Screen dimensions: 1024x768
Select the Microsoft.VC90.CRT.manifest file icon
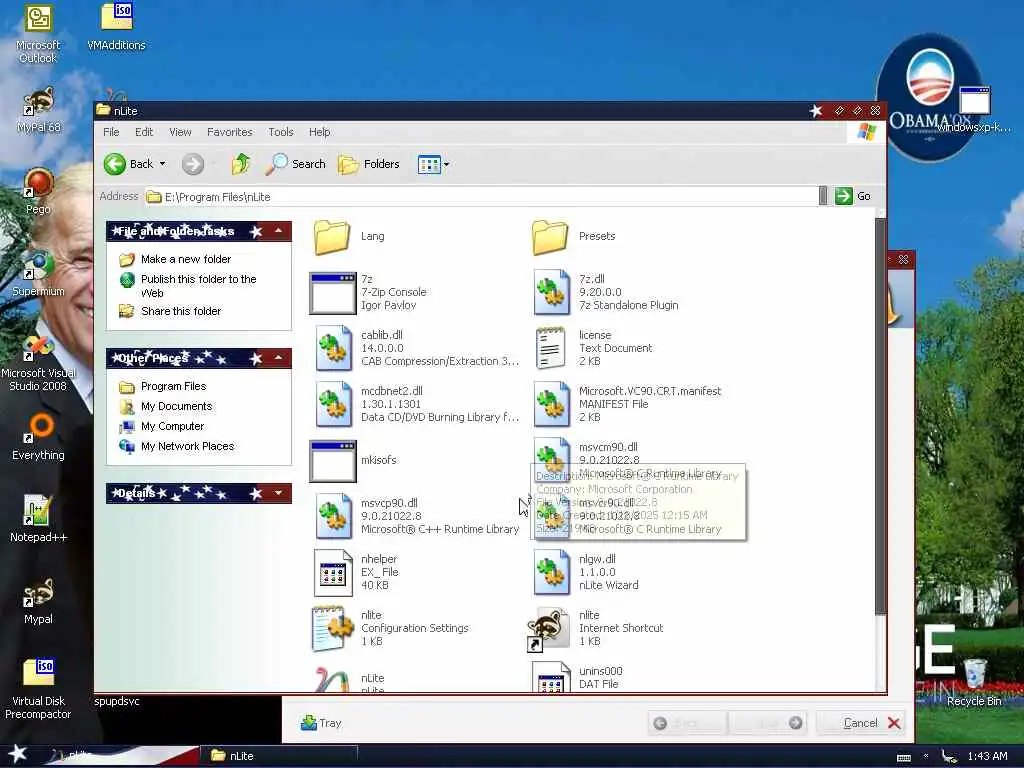pyautogui.click(x=551, y=404)
